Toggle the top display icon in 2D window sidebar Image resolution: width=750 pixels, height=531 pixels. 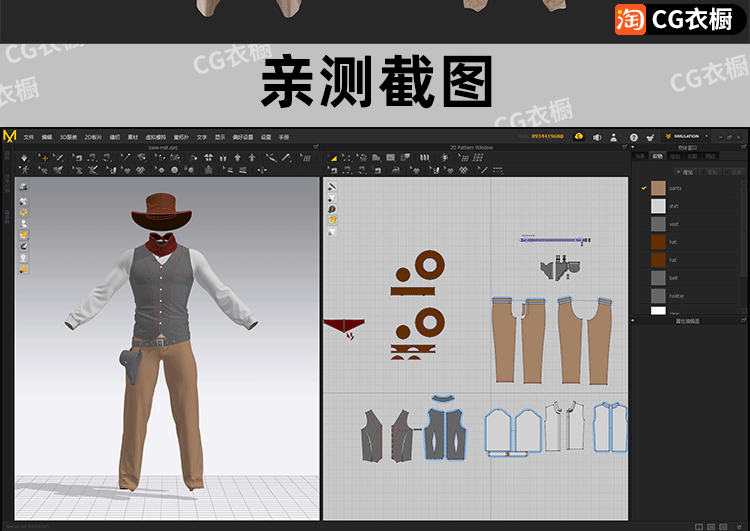[x=332, y=187]
